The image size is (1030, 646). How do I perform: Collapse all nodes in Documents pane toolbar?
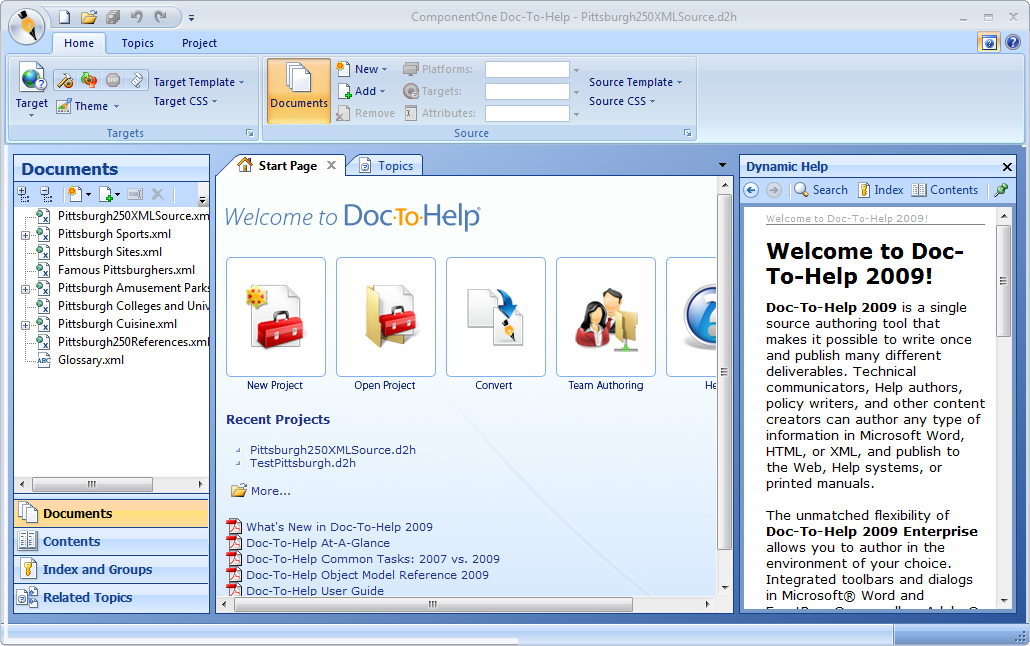pos(46,194)
